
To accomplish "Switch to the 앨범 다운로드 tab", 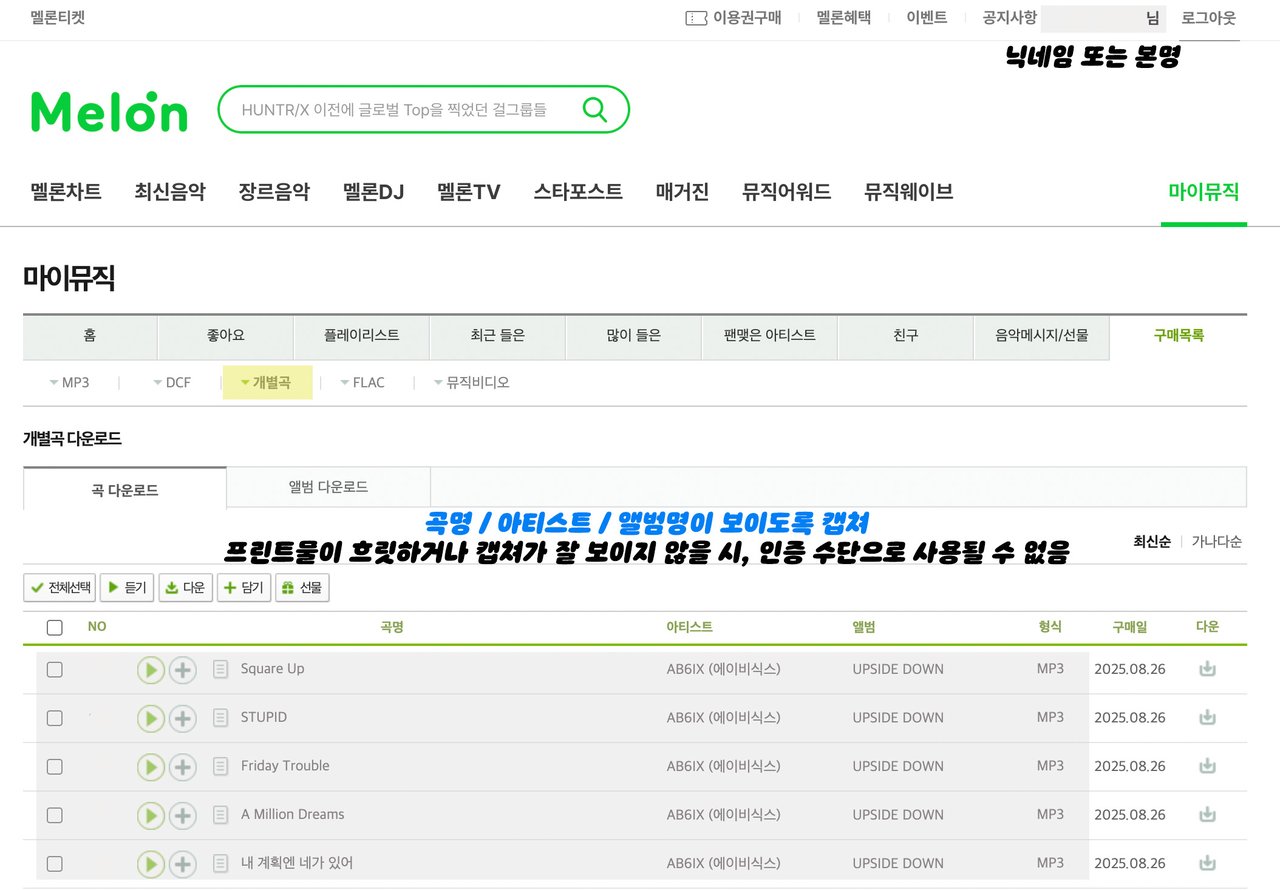I will point(328,487).
